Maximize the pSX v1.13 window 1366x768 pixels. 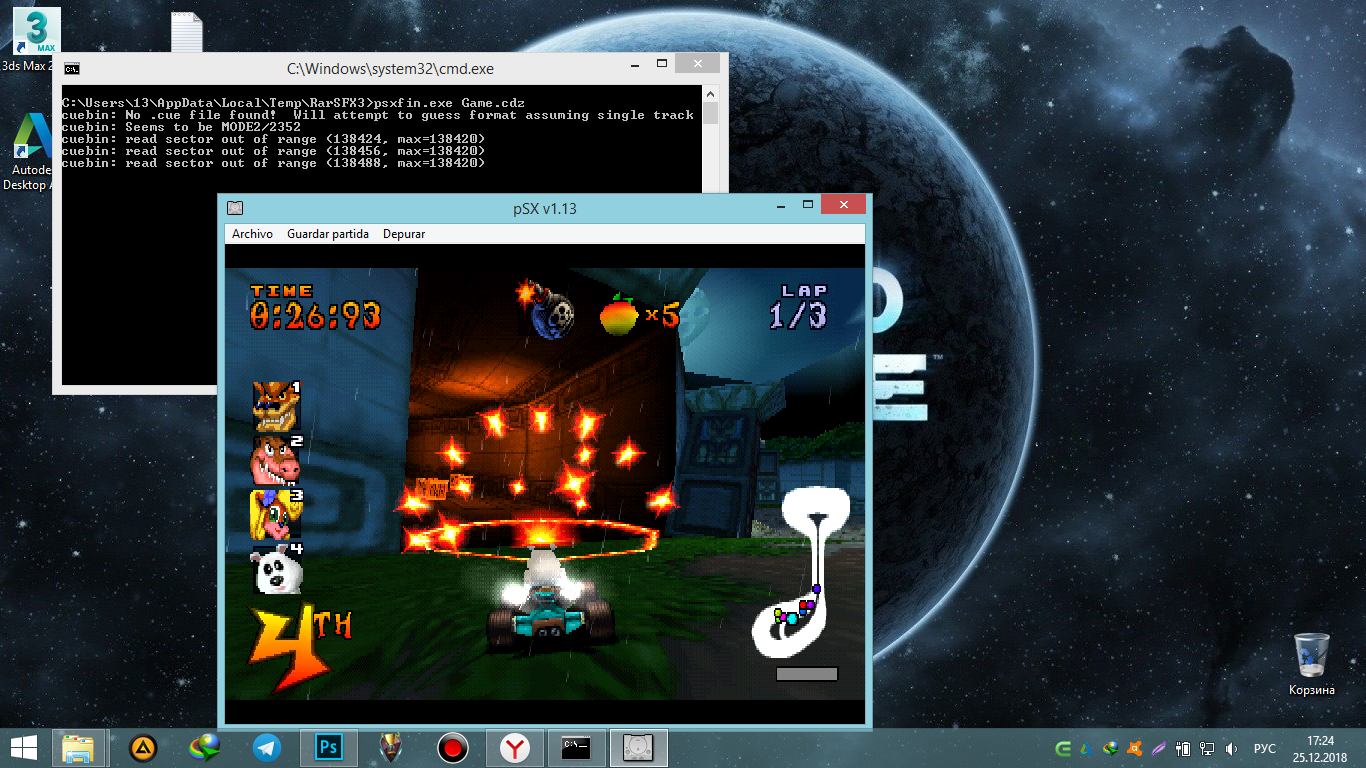click(x=808, y=204)
